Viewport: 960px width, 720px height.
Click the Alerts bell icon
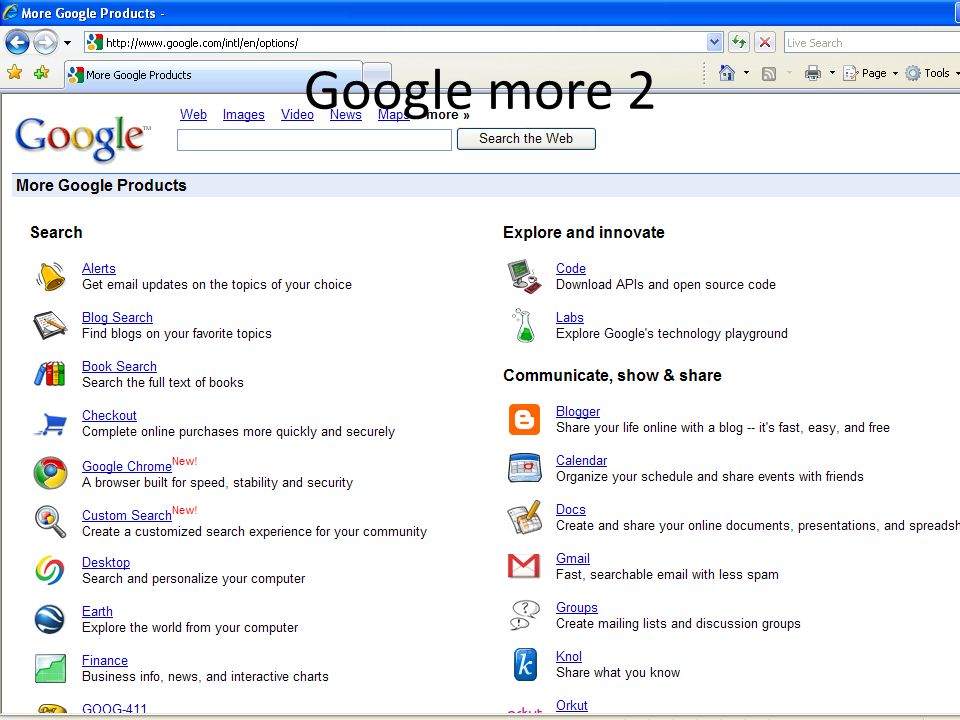pos(50,276)
